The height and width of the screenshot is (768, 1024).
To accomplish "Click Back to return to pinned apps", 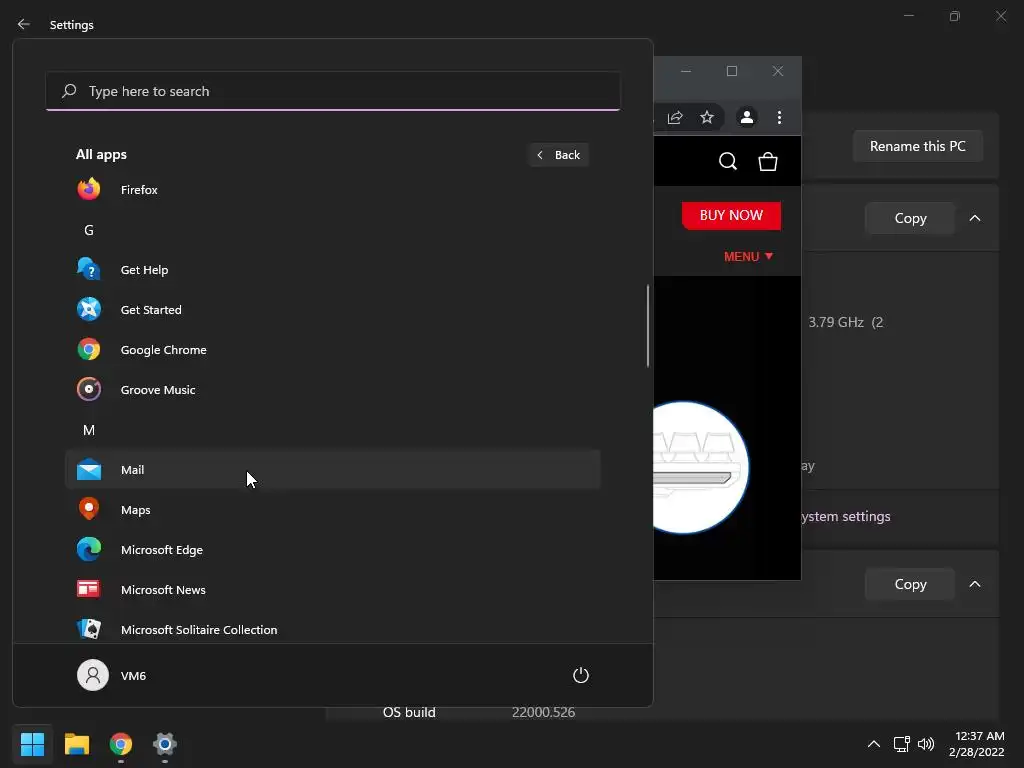I will point(558,155).
